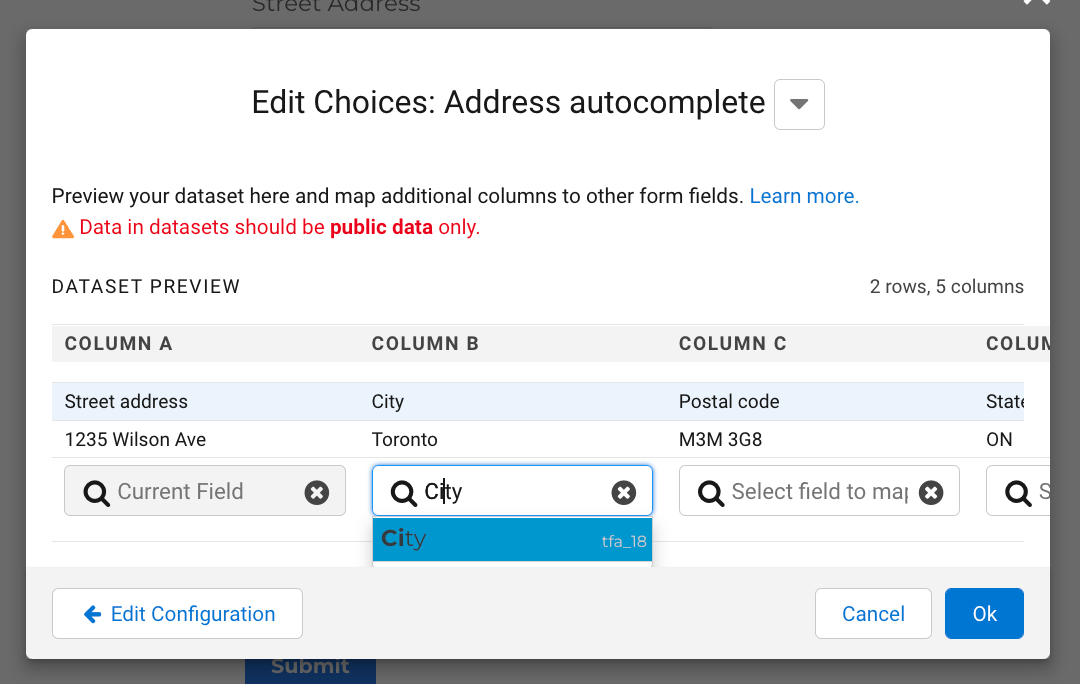This screenshot has height=684, width=1080.
Task: Click the search icon in Column C field
Action: tap(710, 492)
